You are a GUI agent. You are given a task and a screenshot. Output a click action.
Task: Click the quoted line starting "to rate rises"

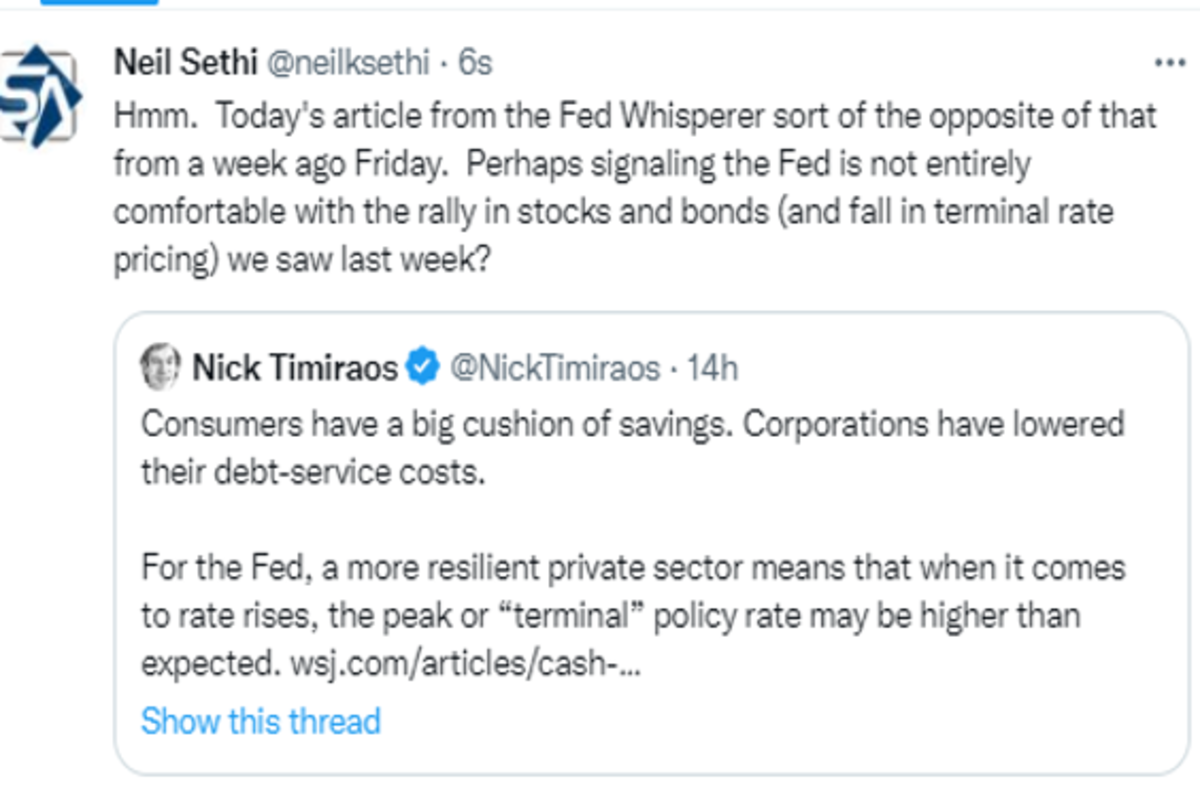coord(610,616)
